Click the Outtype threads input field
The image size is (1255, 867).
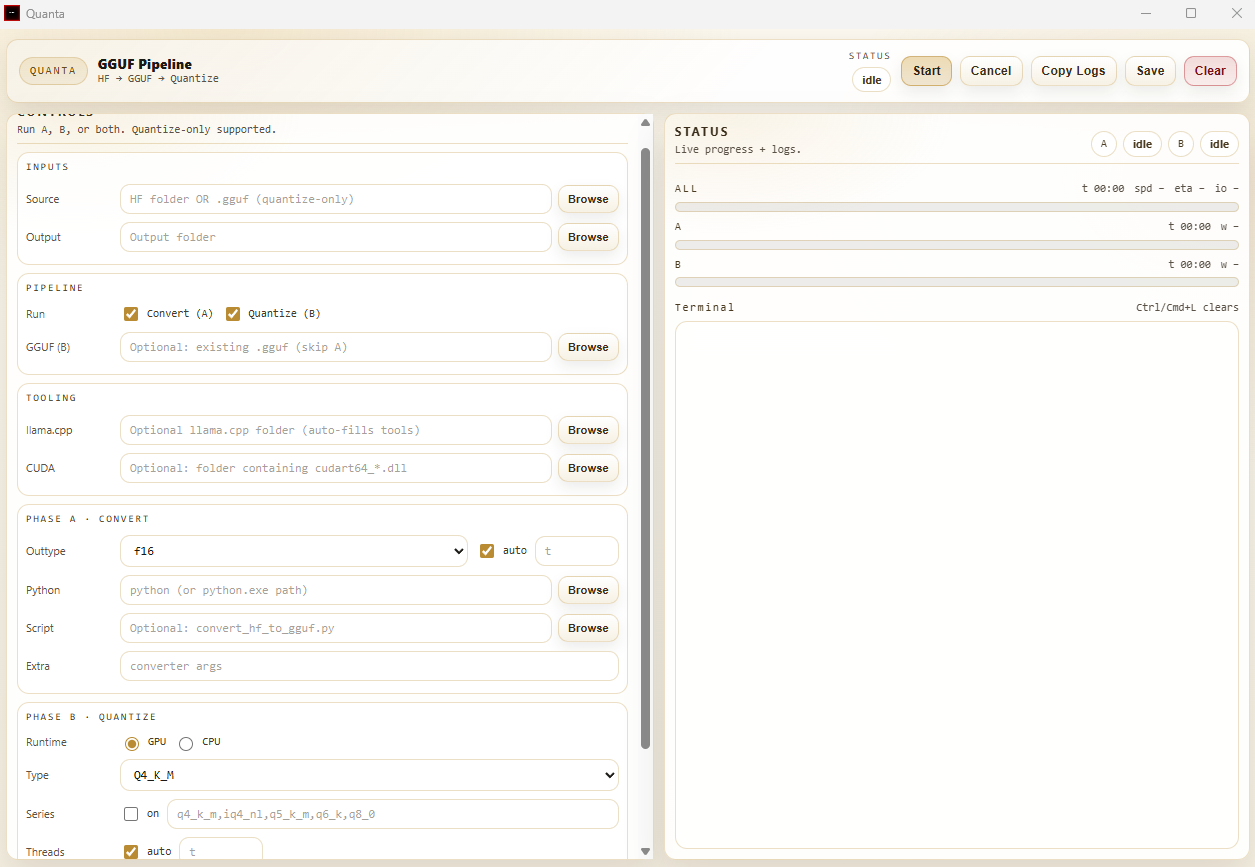[x=576, y=551]
